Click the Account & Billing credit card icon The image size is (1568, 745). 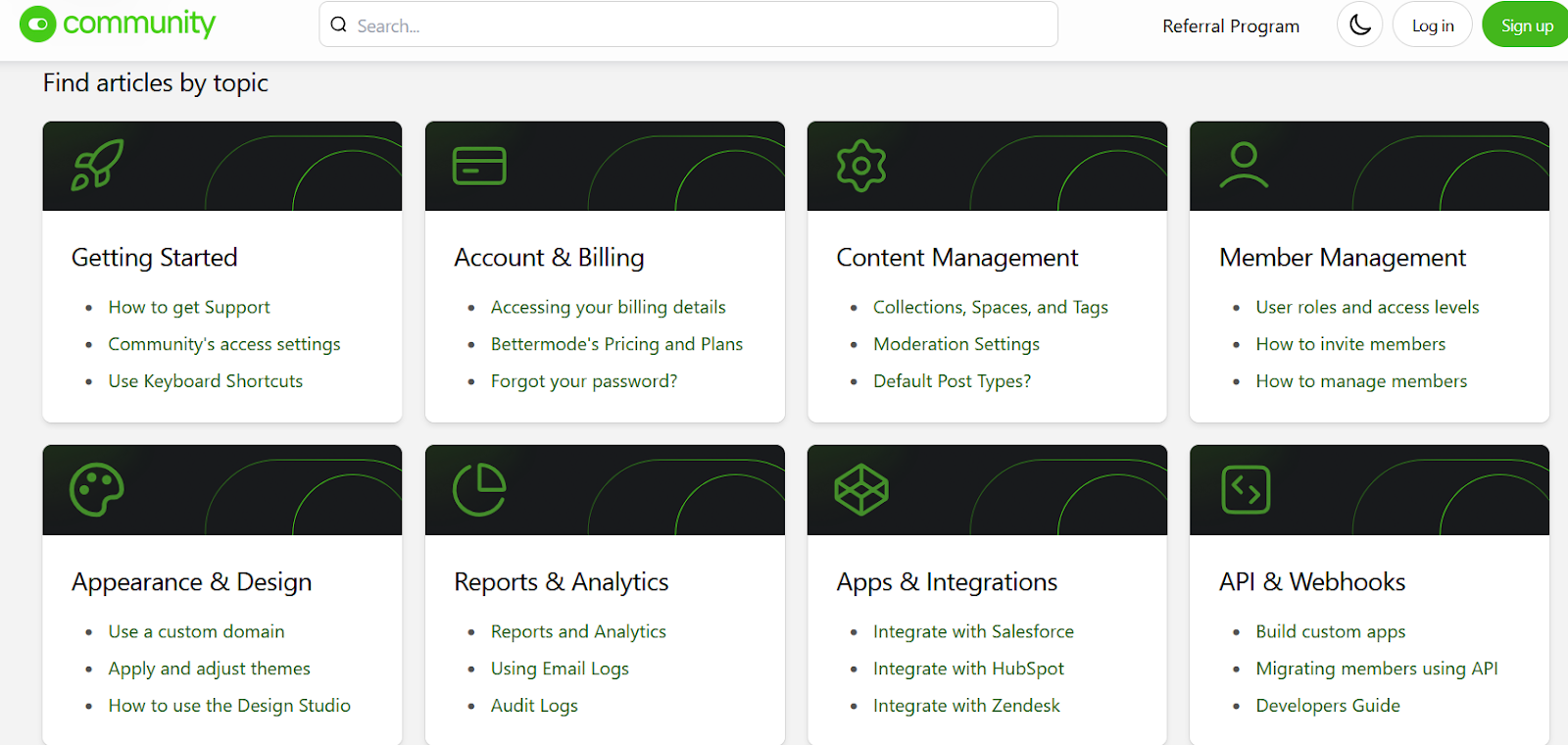coord(479,166)
